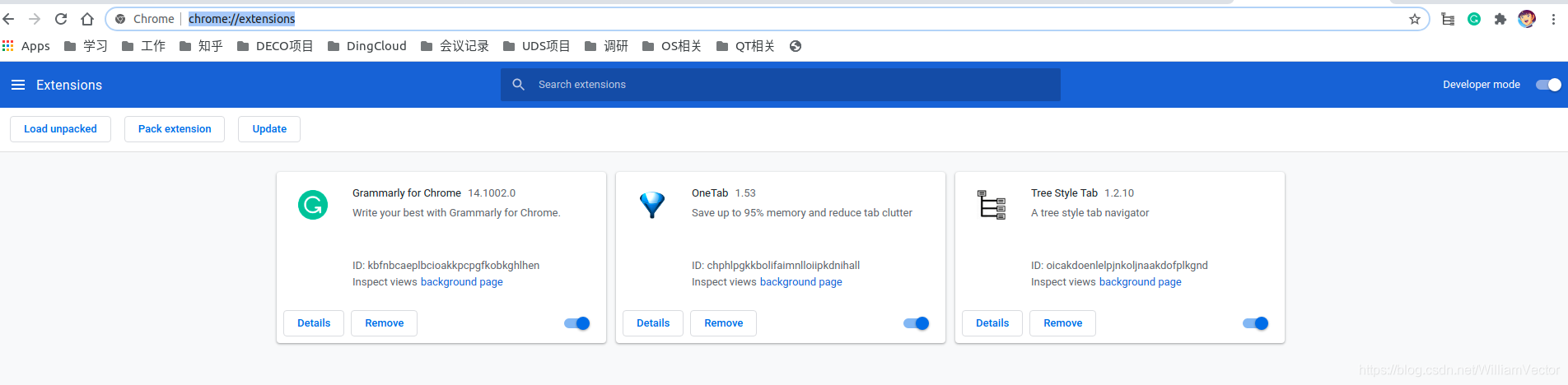1568x385 pixels.
Task: Click the browser forward arrow
Action: 35,19
